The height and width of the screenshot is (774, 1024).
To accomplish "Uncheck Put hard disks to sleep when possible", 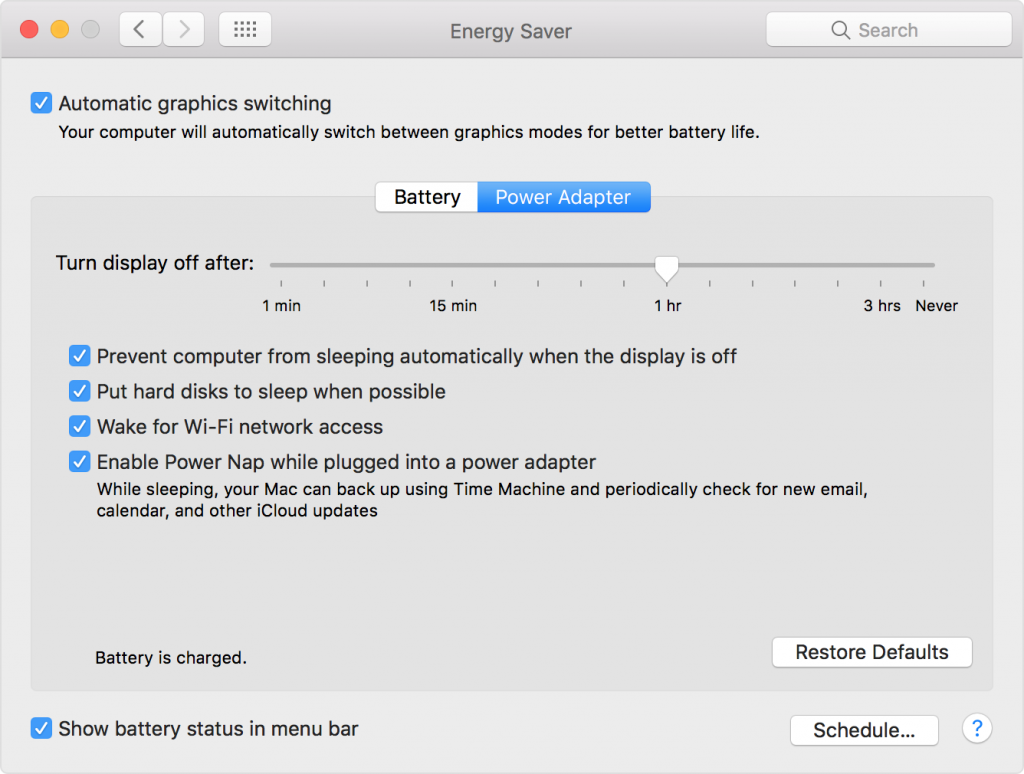I will tap(79, 391).
